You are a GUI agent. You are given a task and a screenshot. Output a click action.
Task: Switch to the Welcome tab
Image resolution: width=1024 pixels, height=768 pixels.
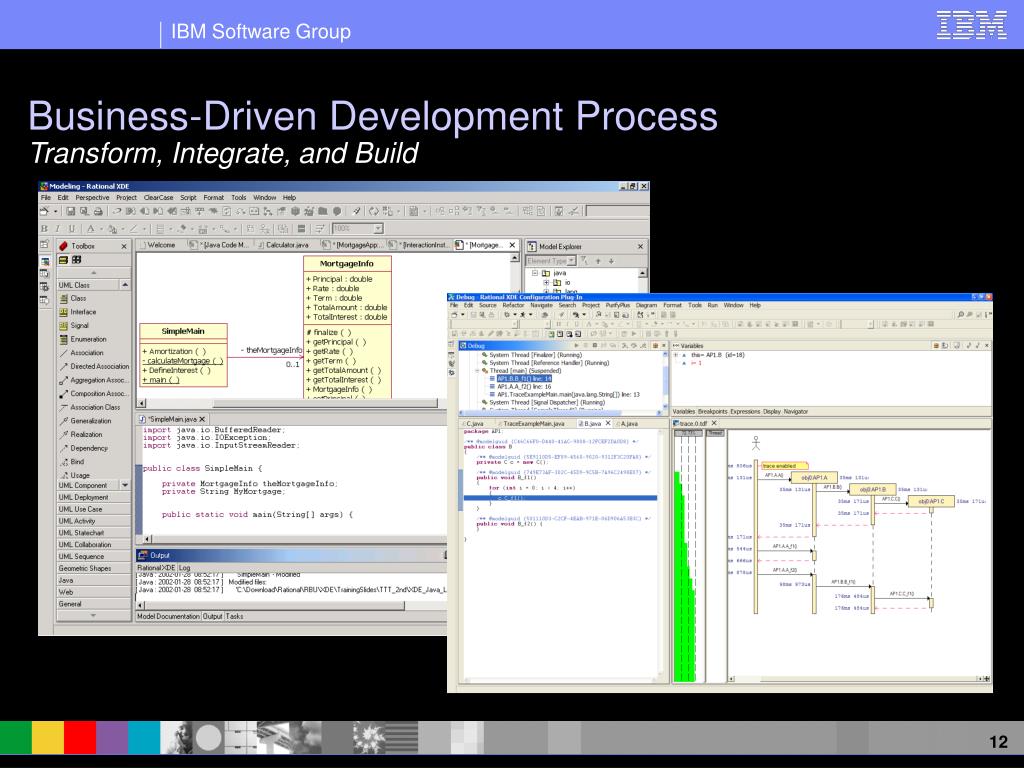coord(157,245)
